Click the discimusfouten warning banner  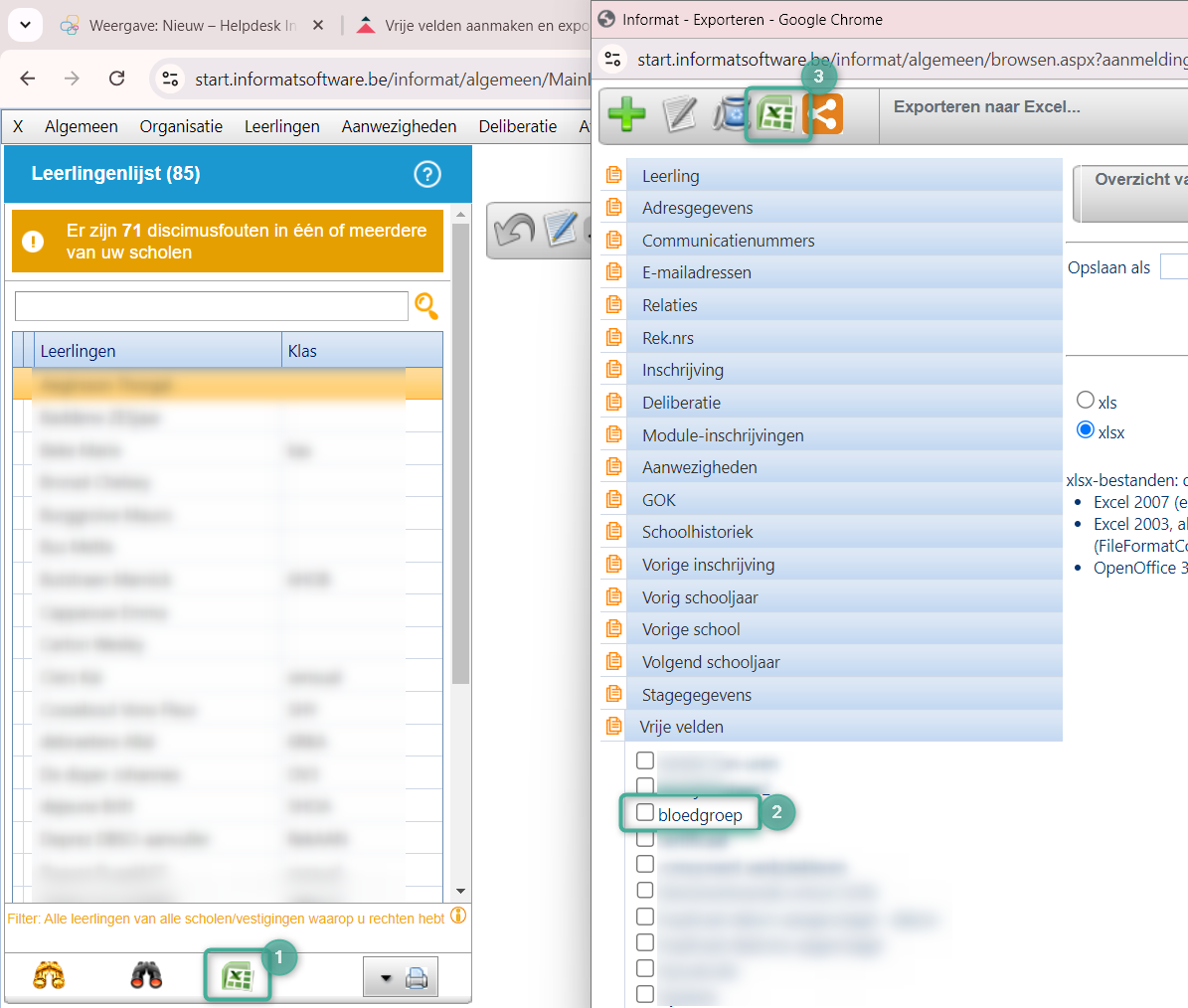(x=227, y=242)
